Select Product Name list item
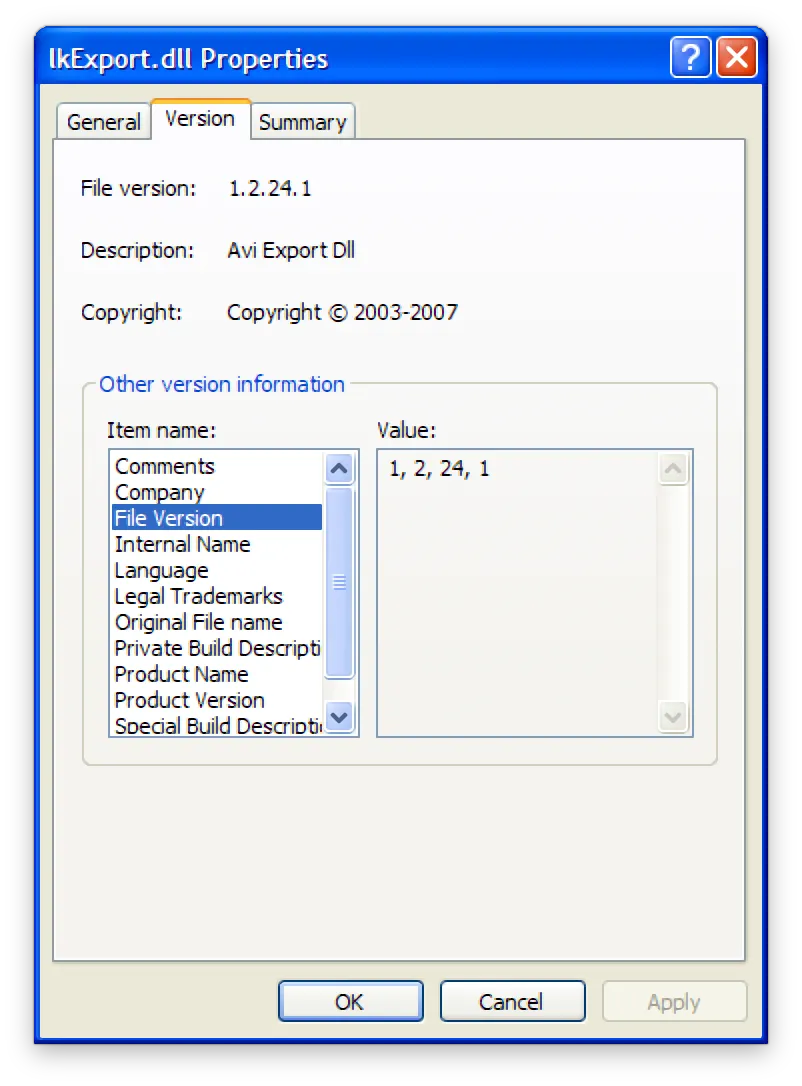This screenshot has height=1086, width=802. [217, 674]
